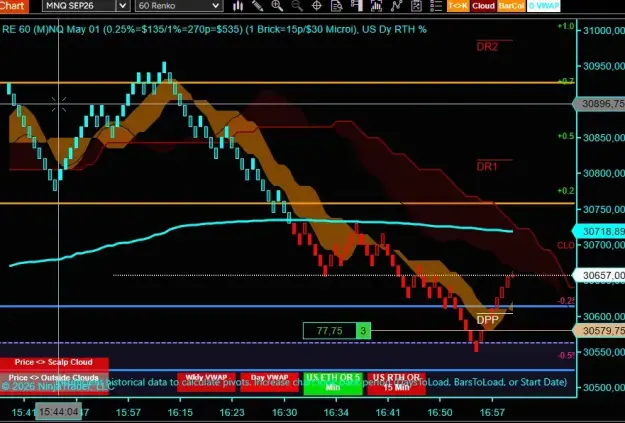Click the 30500,00 price axis label

click(x=603, y=388)
